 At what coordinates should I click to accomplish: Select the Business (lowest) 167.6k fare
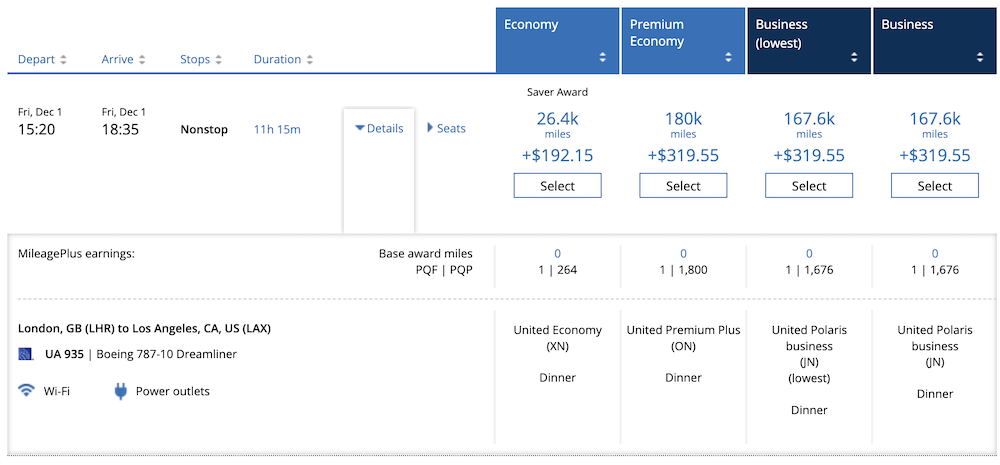(809, 186)
